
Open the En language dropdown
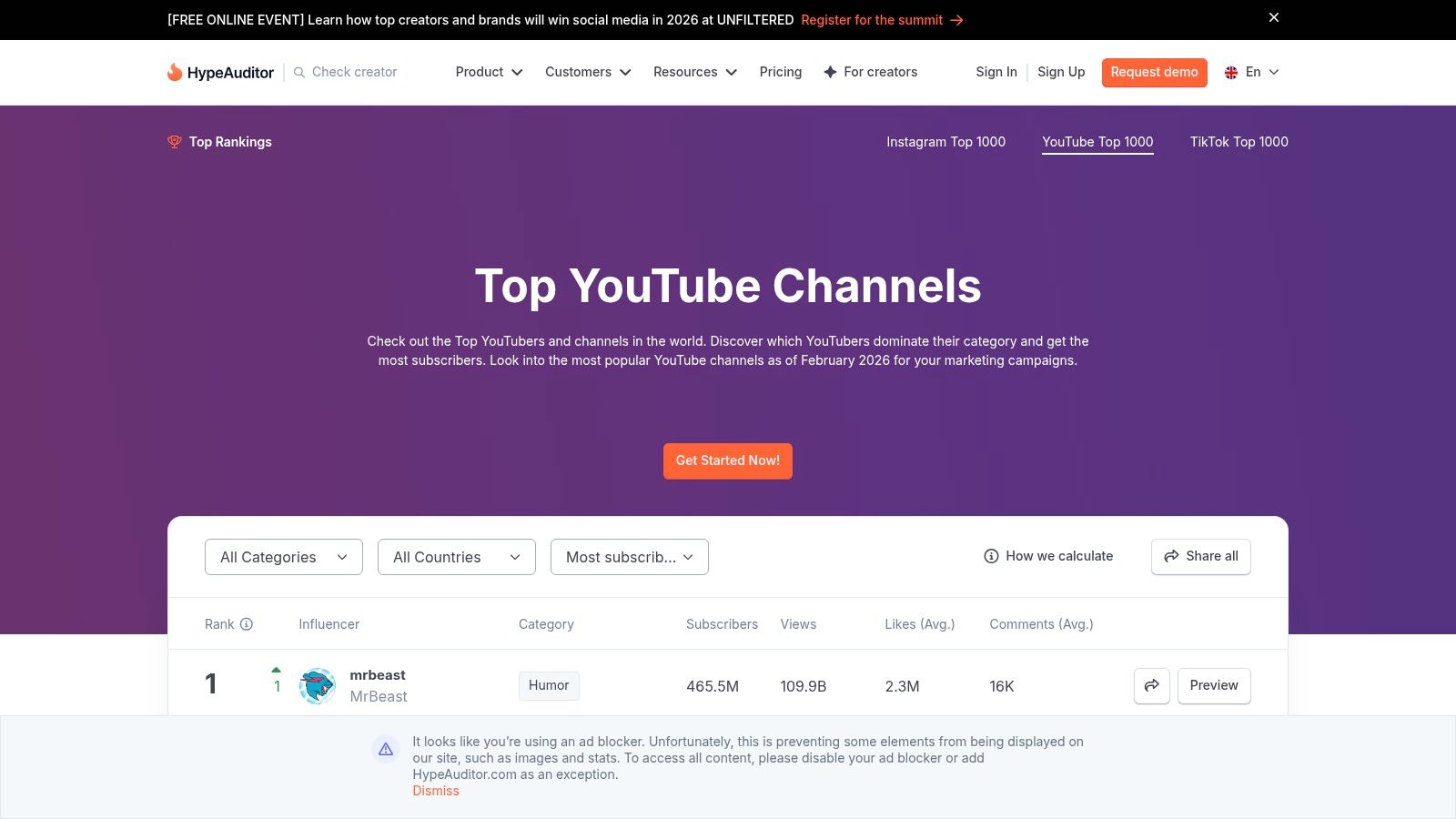coord(1252,72)
